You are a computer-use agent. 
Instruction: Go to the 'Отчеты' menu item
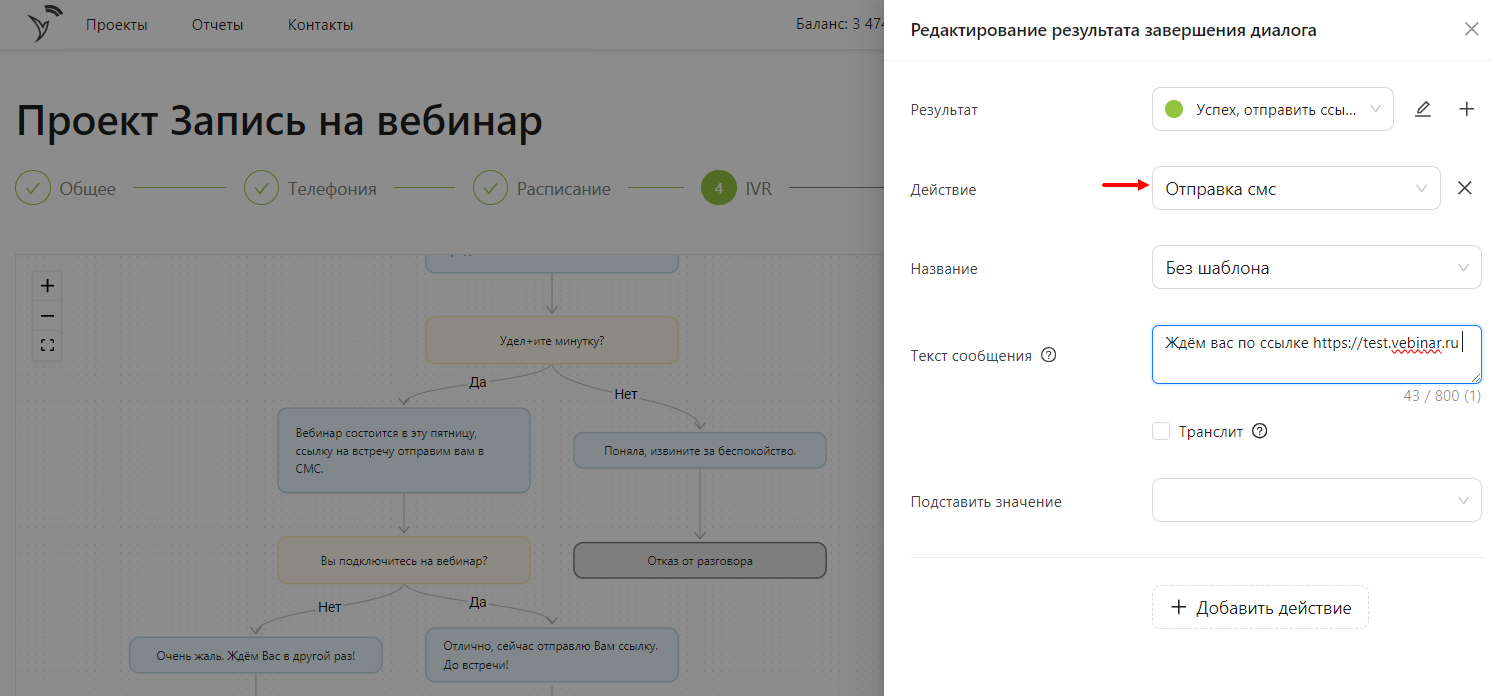[217, 25]
